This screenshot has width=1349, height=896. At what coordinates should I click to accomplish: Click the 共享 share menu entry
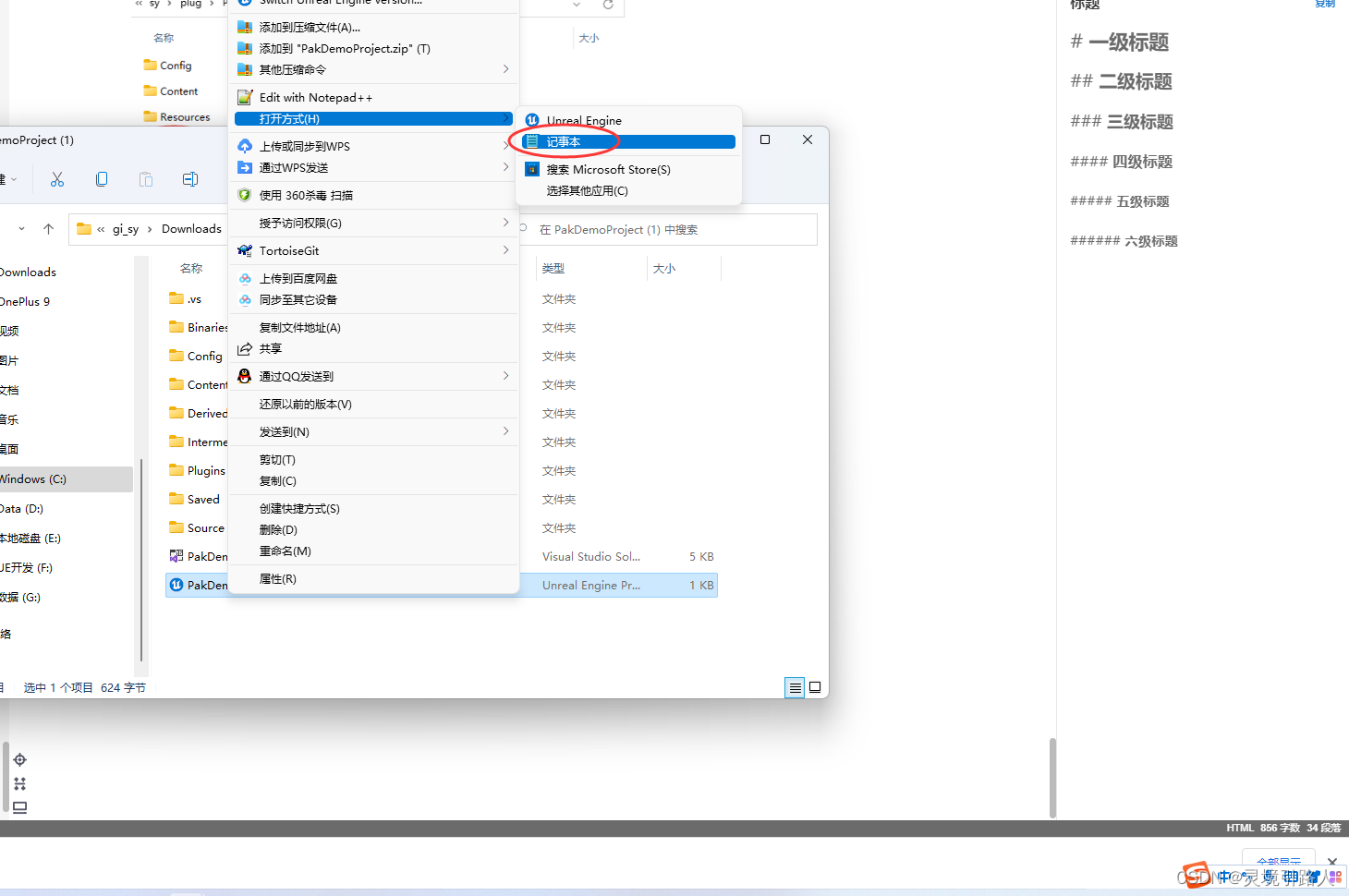tap(374, 348)
